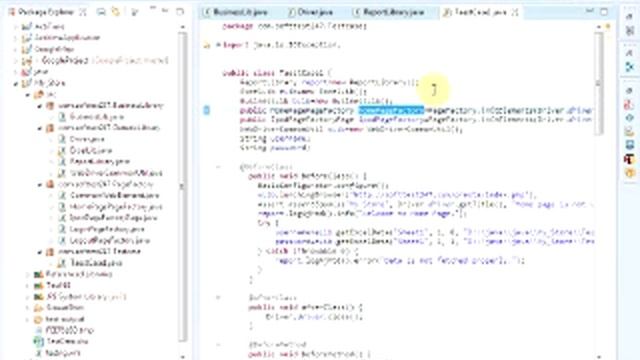Expand the JRE System Library node
This screenshot has height=360, width=640.
[28, 297]
